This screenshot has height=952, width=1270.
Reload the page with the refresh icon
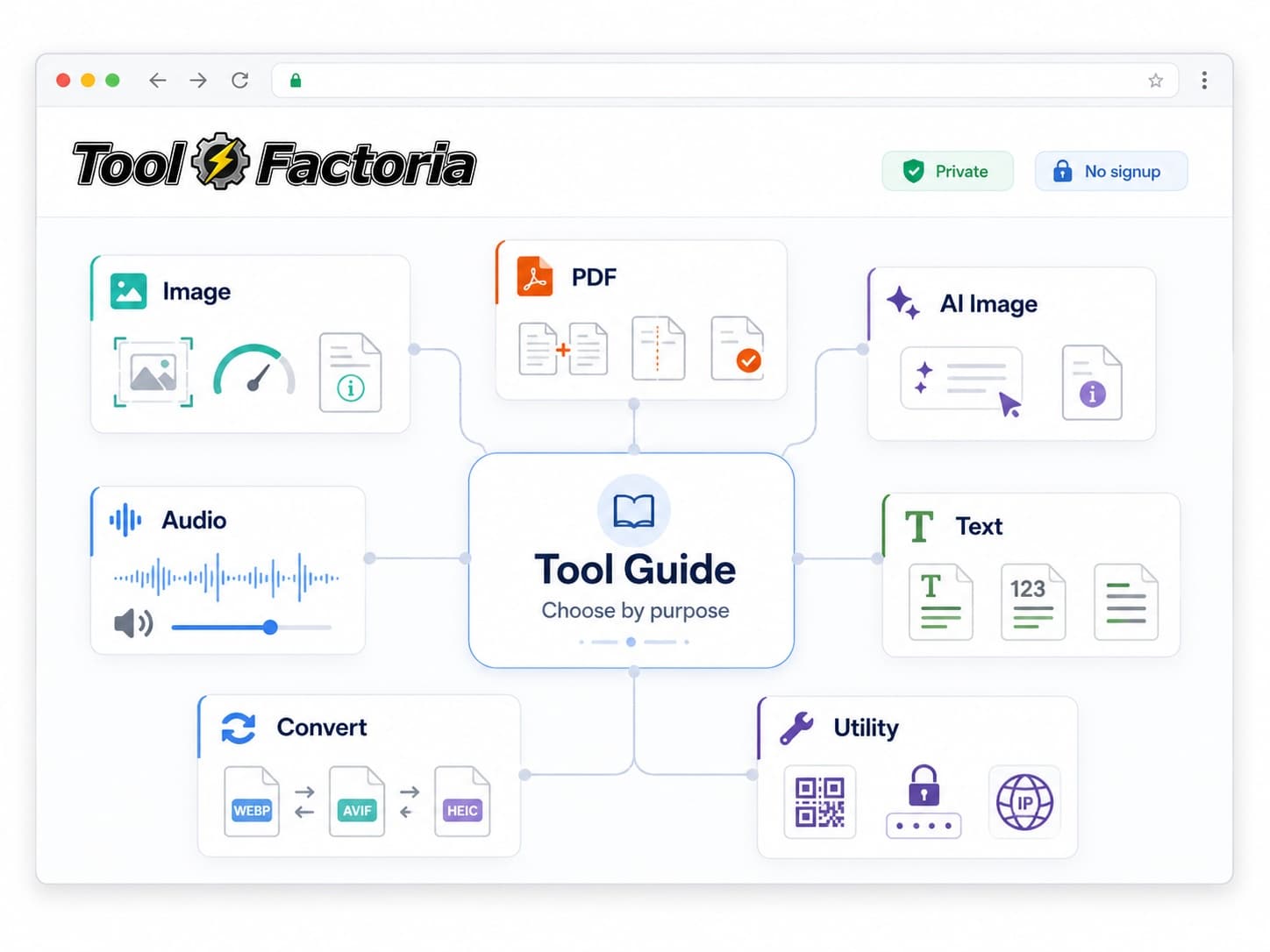[x=239, y=81]
